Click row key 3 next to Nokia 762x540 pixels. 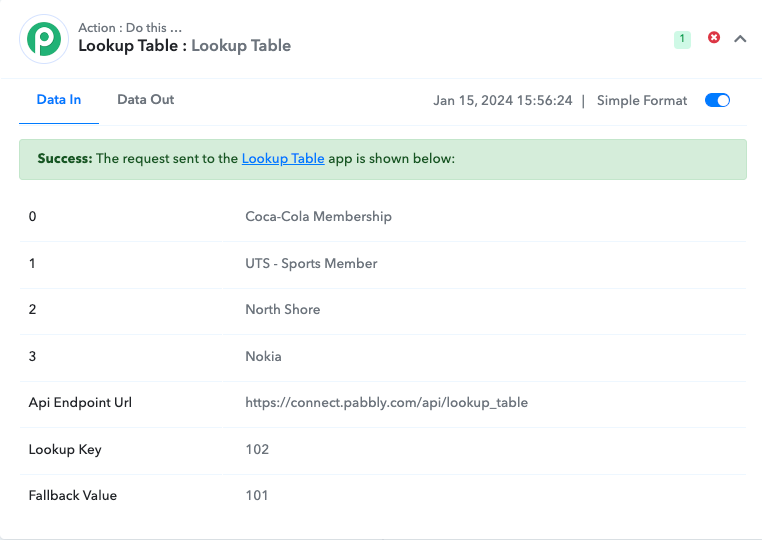pyautogui.click(x=33, y=356)
